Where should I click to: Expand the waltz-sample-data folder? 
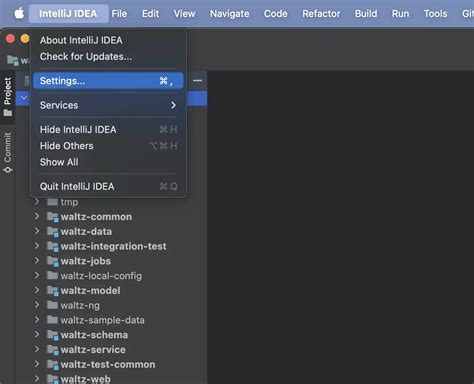click(37, 320)
